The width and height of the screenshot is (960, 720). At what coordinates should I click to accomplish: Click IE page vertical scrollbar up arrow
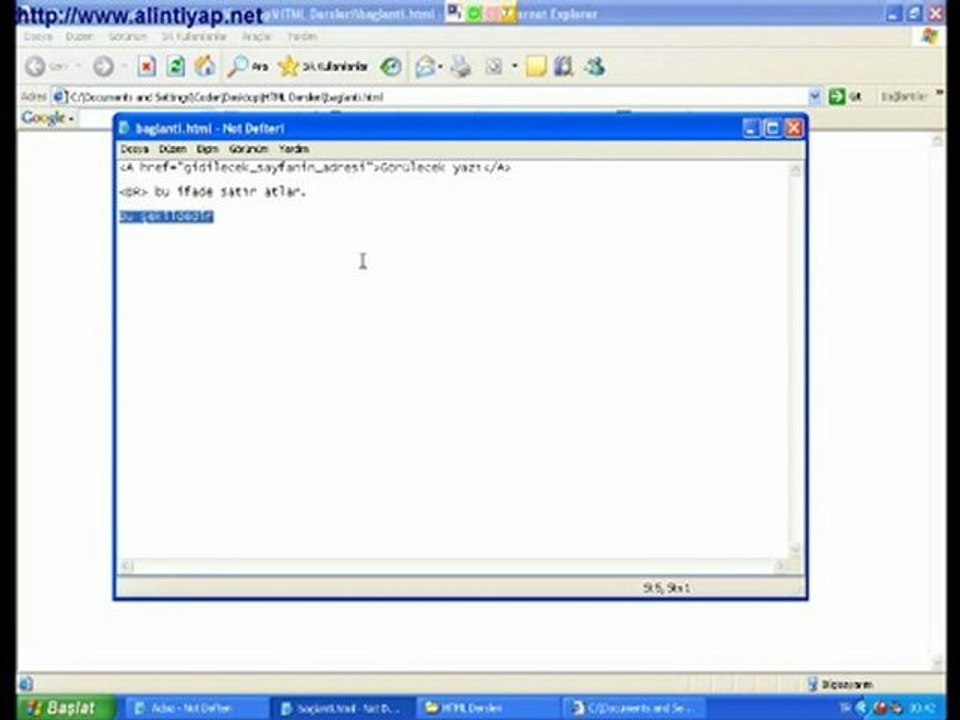(x=936, y=141)
